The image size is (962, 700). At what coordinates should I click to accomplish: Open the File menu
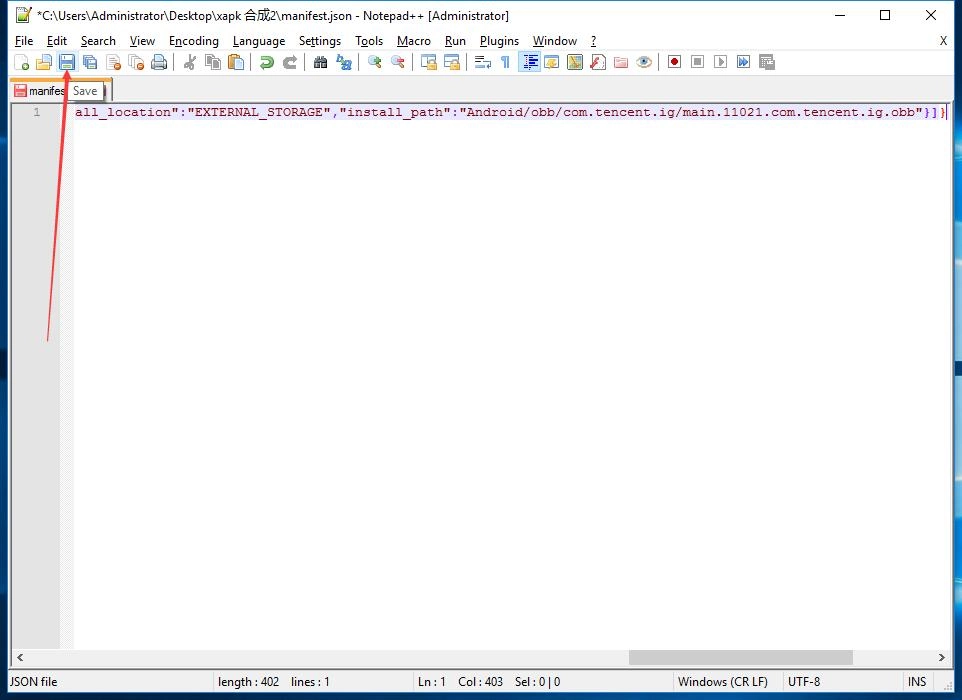[24, 41]
